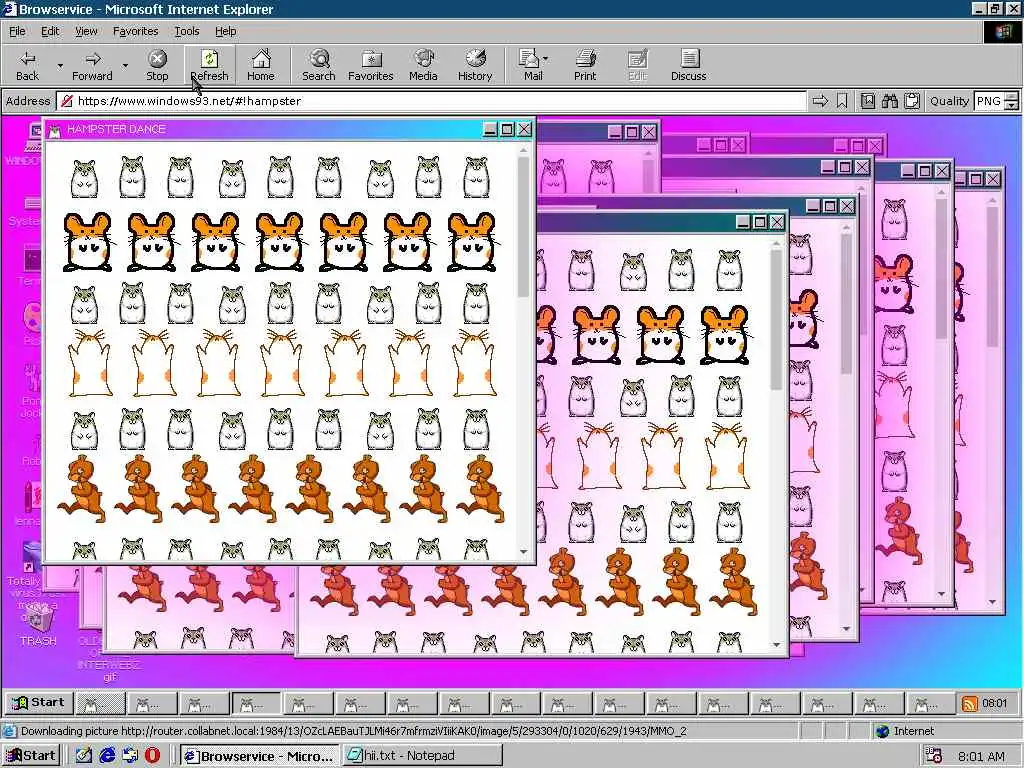Click the Forward navigation button
1024x768 pixels.
[x=92, y=65]
